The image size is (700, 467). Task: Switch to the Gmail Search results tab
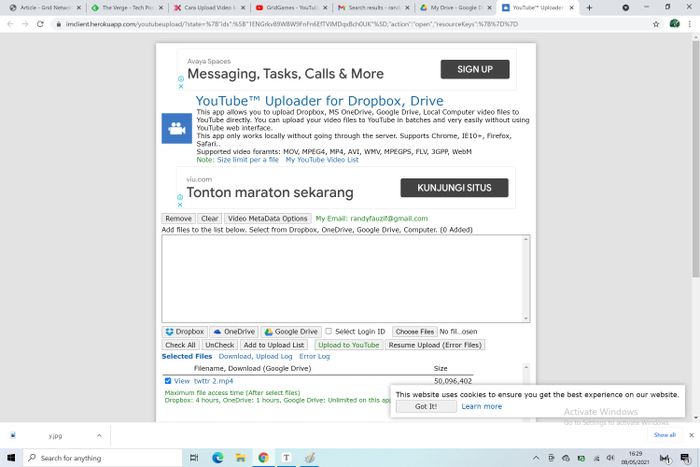point(373,8)
